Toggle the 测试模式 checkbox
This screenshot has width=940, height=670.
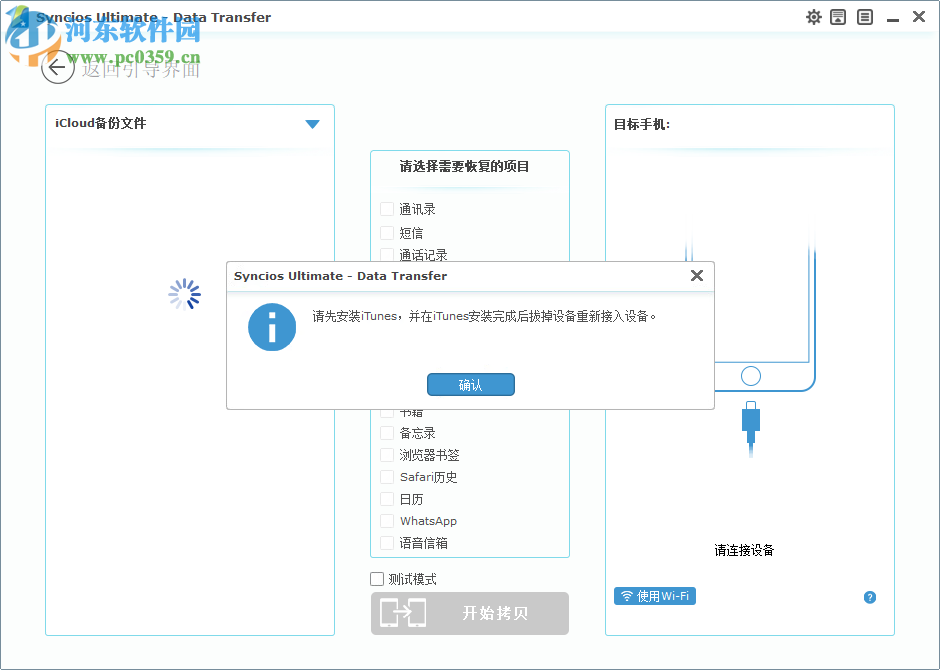pos(377,578)
